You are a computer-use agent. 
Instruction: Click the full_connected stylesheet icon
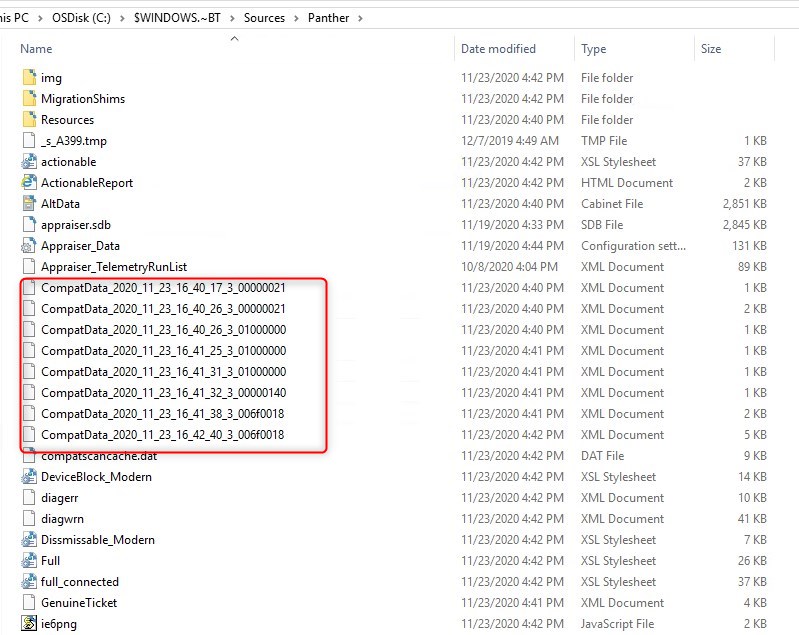(x=29, y=581)
